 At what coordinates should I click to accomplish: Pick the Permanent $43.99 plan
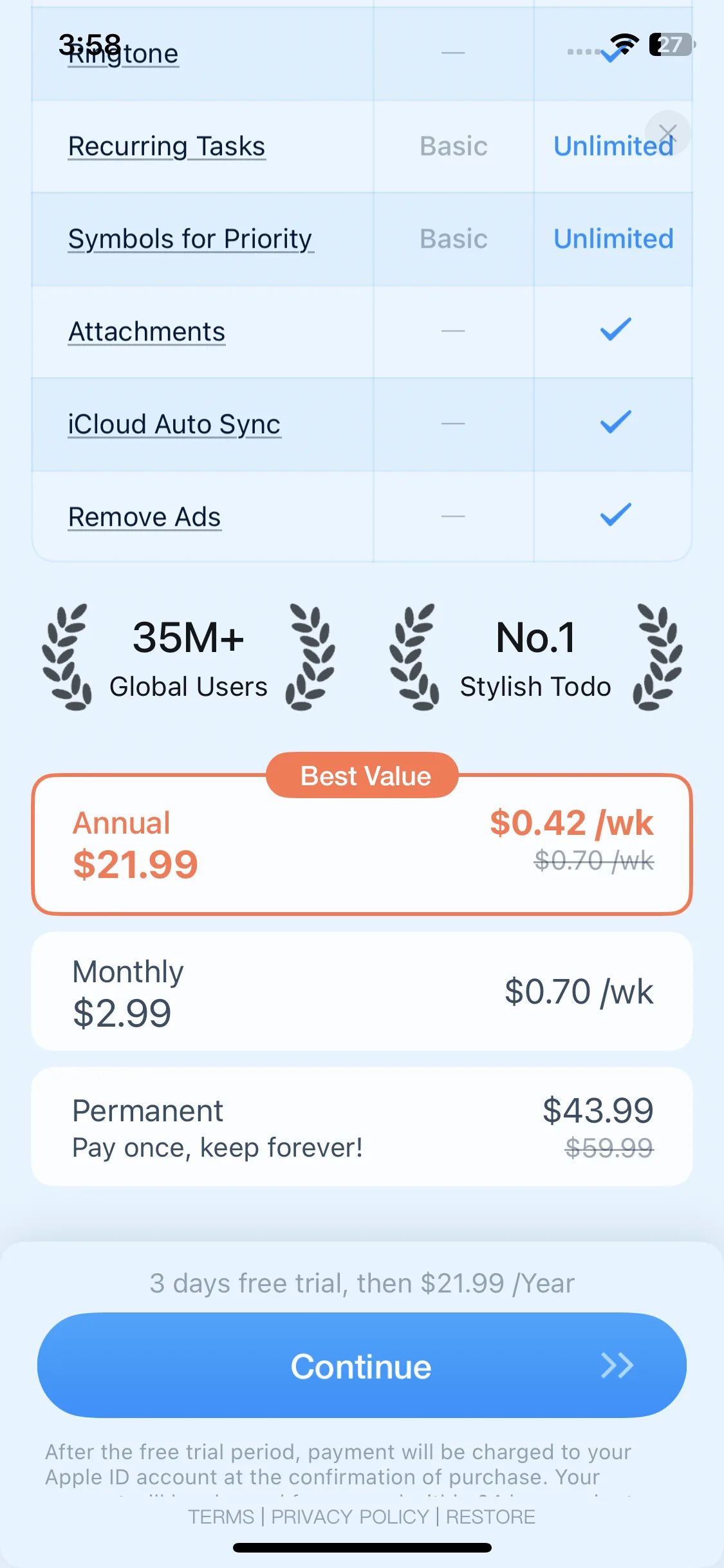pos(362,1126)
